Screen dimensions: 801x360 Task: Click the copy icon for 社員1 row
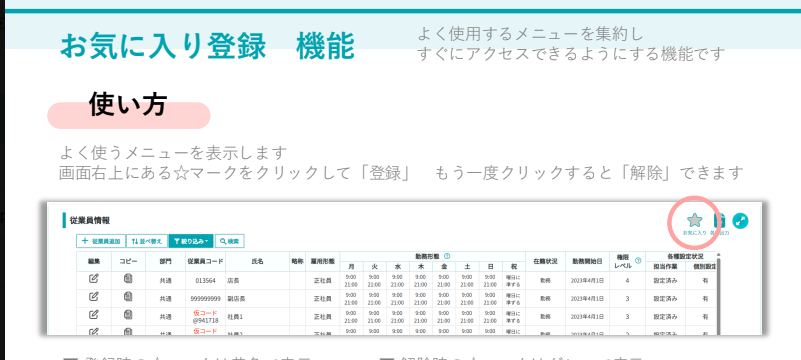pos(128,315)
